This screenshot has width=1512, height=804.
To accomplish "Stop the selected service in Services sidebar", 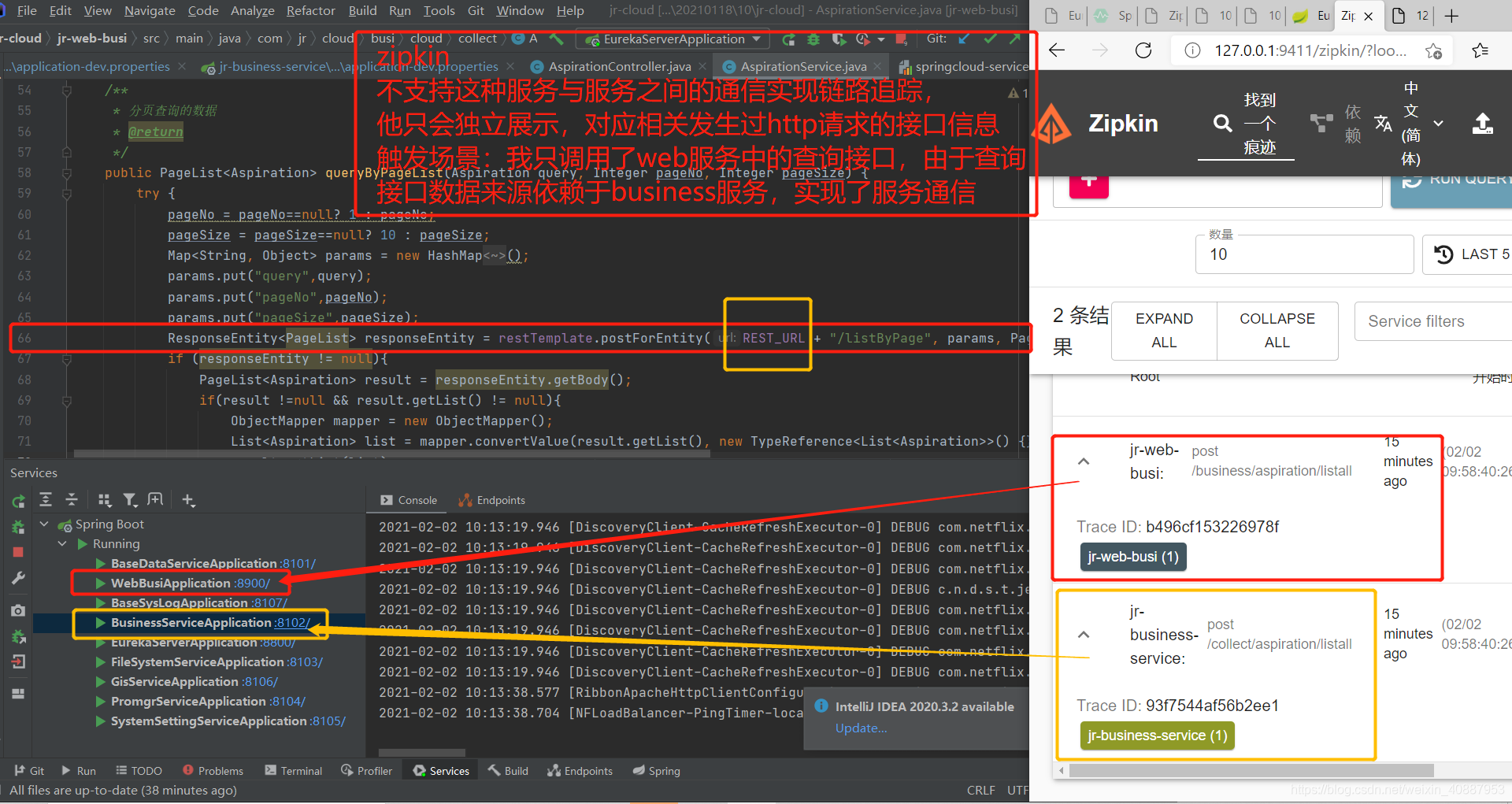I will [18, 553].
